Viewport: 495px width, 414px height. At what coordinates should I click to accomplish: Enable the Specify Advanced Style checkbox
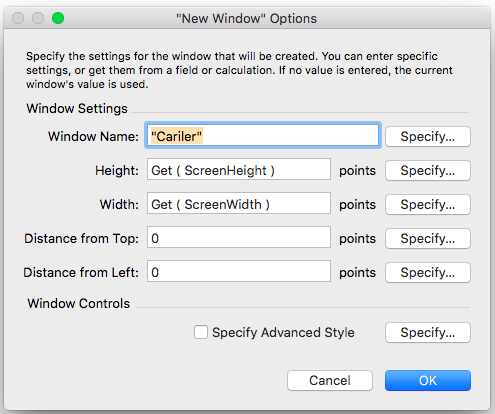click(x=201, y=332)
